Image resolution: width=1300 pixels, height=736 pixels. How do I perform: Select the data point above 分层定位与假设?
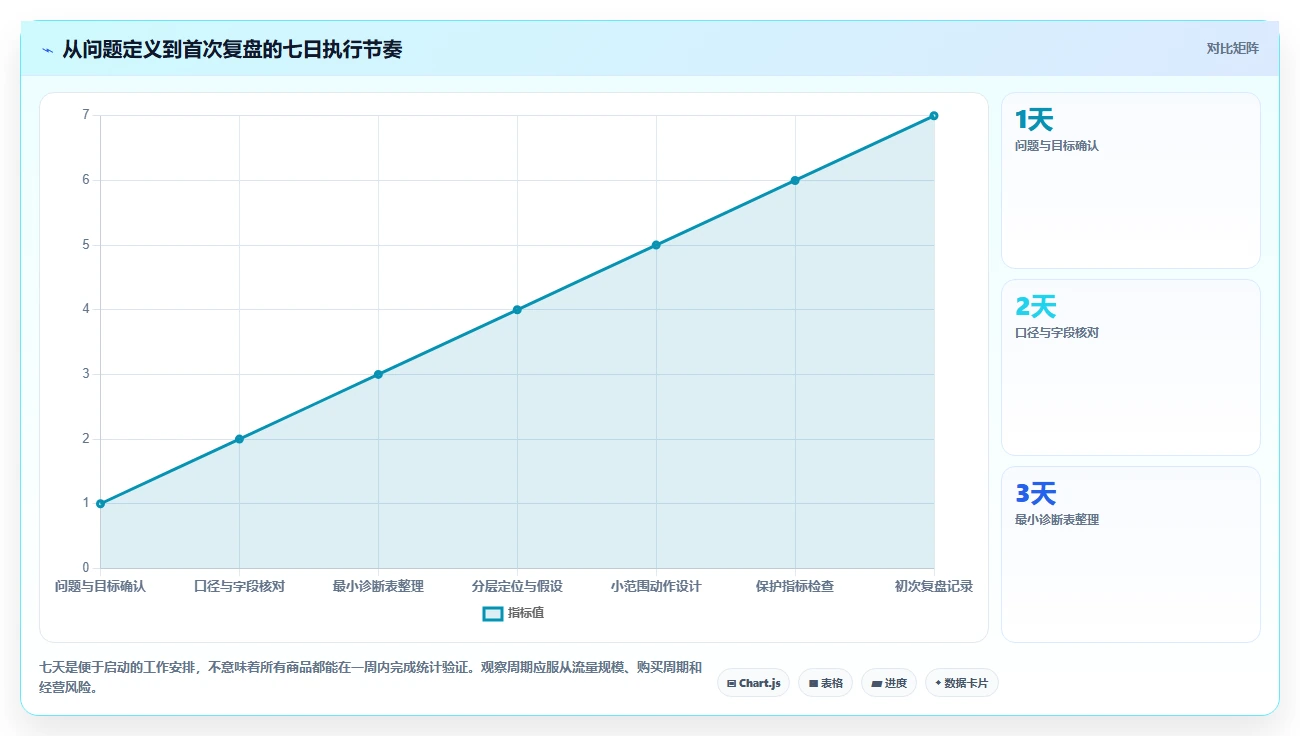pyautogui.click(x=517, y=310)
